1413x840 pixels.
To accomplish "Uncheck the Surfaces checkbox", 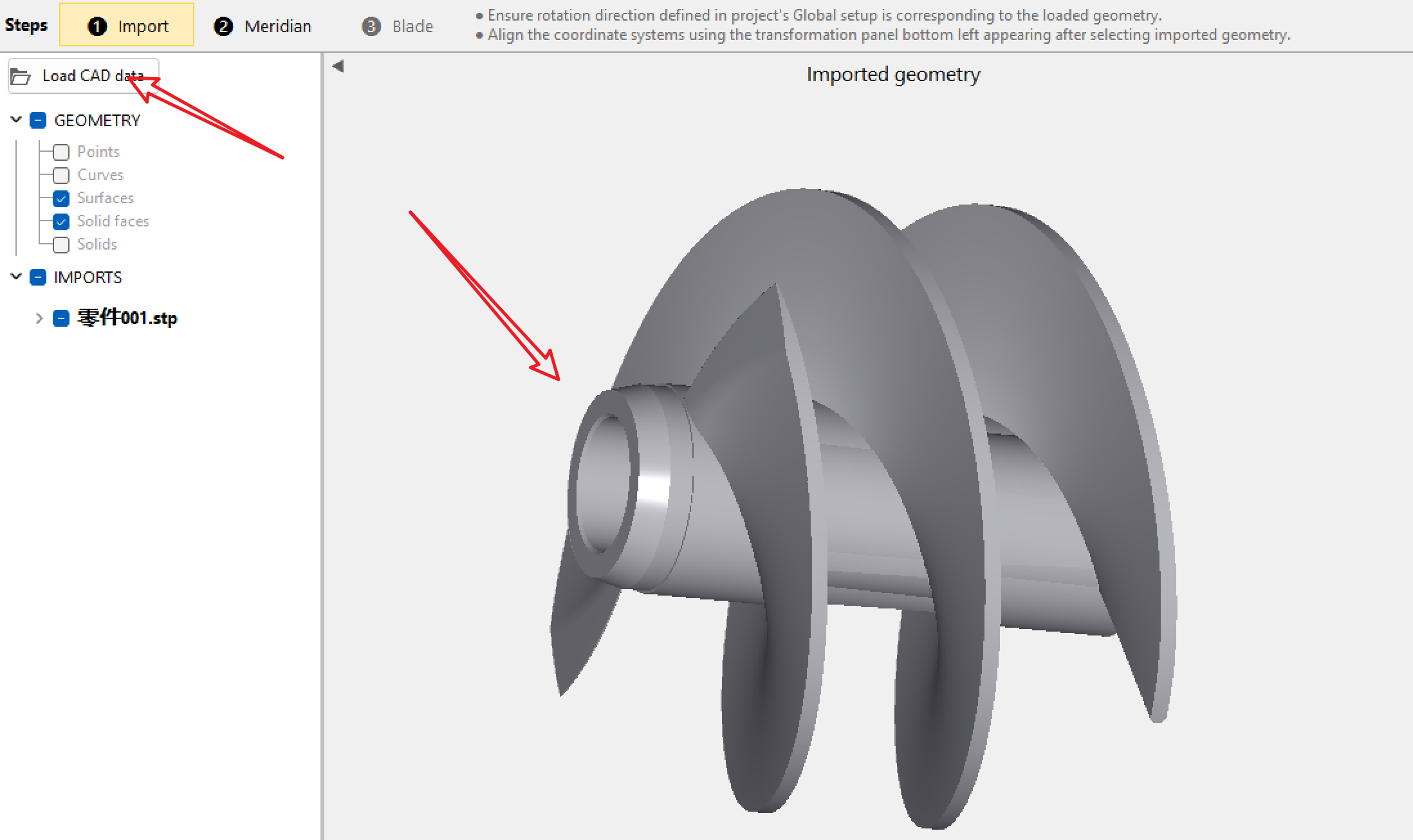I will coord(61,199).
